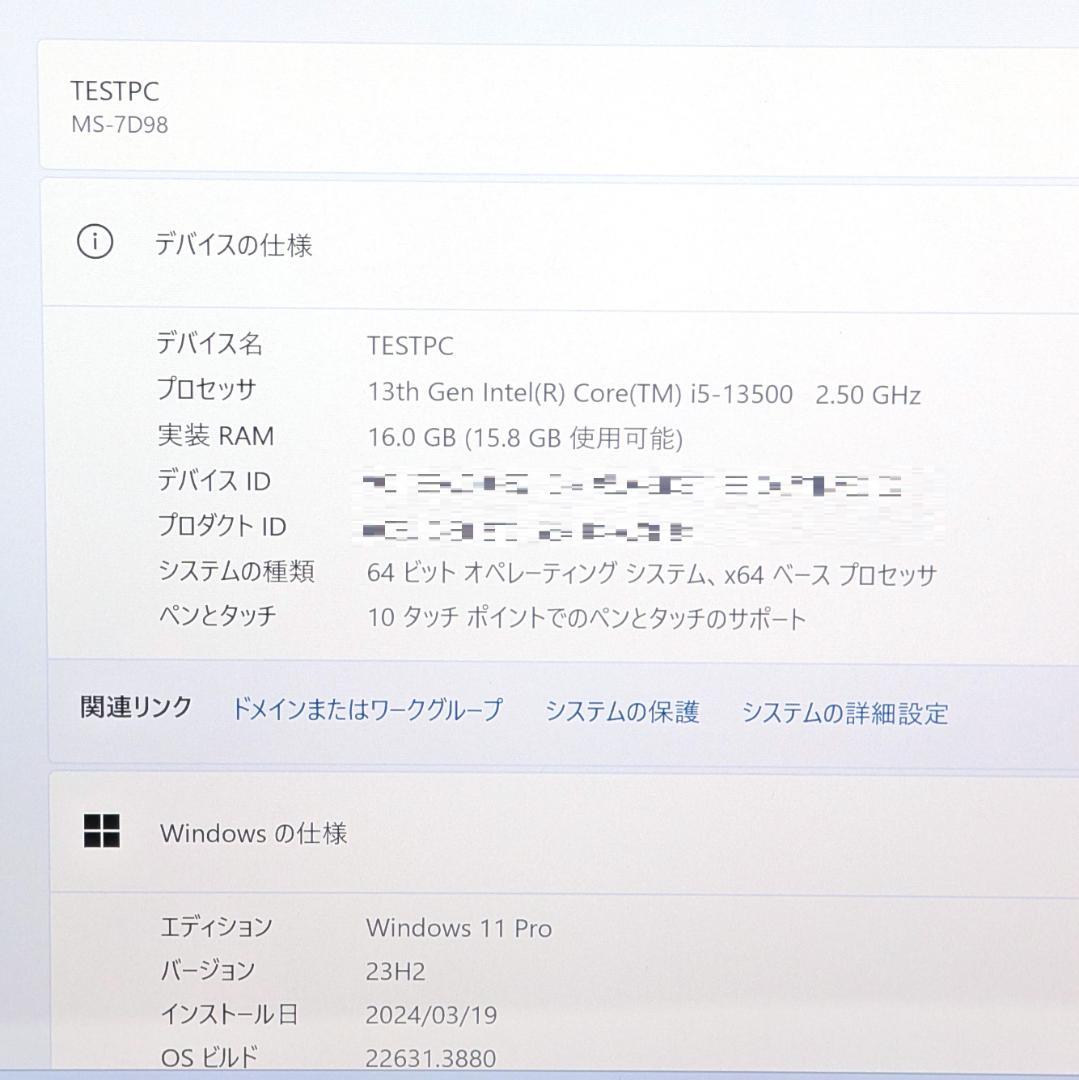Click the ペンとタッチ label

[x=218, y=614]
